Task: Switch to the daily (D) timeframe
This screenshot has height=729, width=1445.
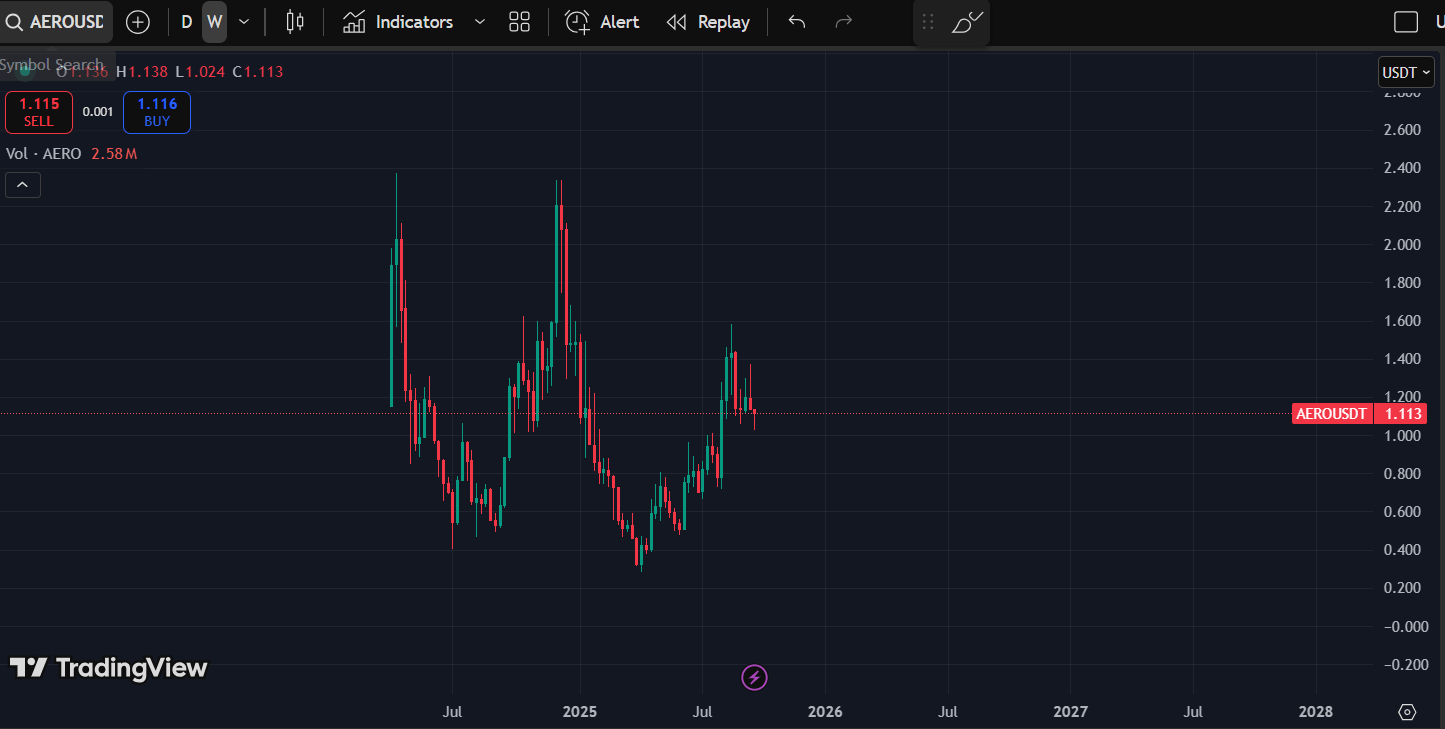Action: tap(186, 22)
